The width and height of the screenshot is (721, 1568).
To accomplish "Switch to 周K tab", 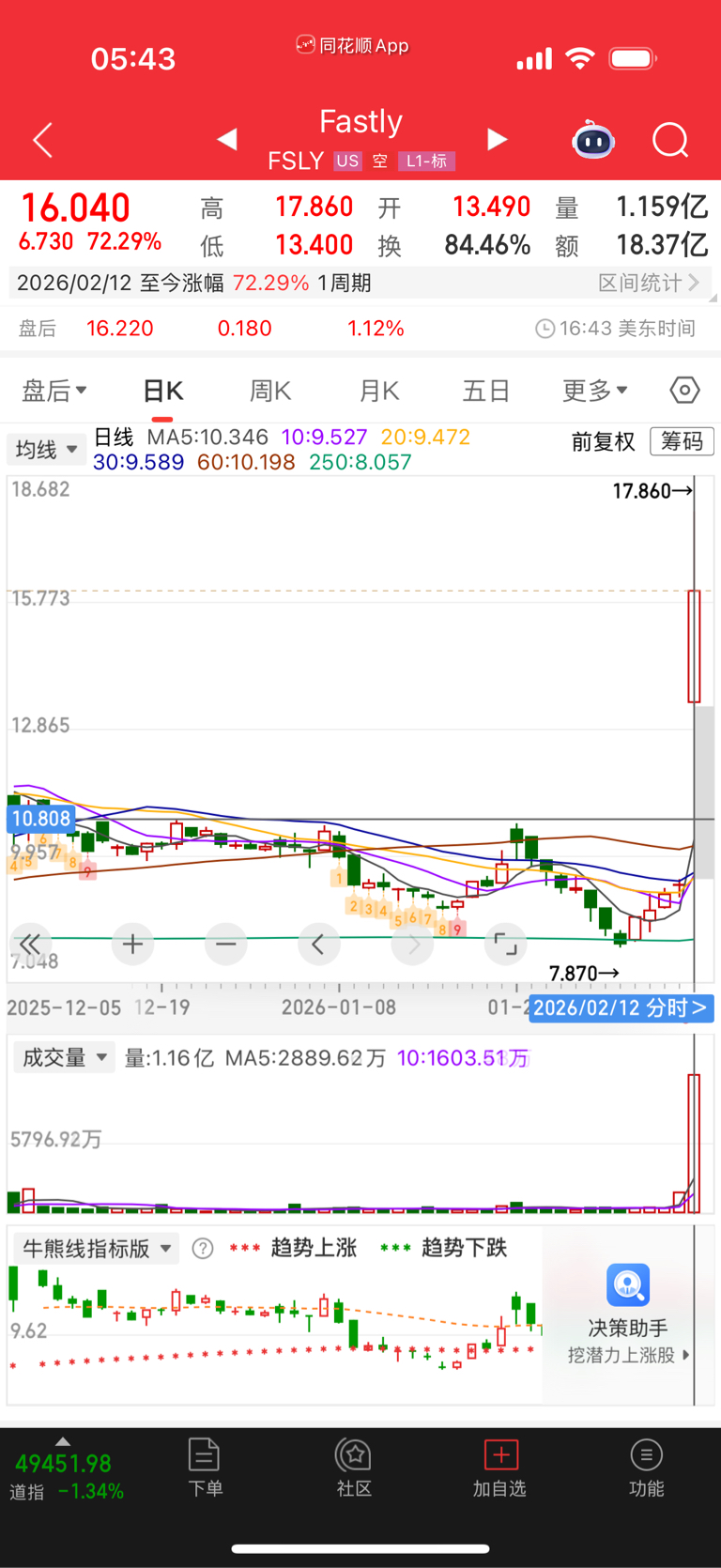I will pyautogui.click(x=270, y=391).
